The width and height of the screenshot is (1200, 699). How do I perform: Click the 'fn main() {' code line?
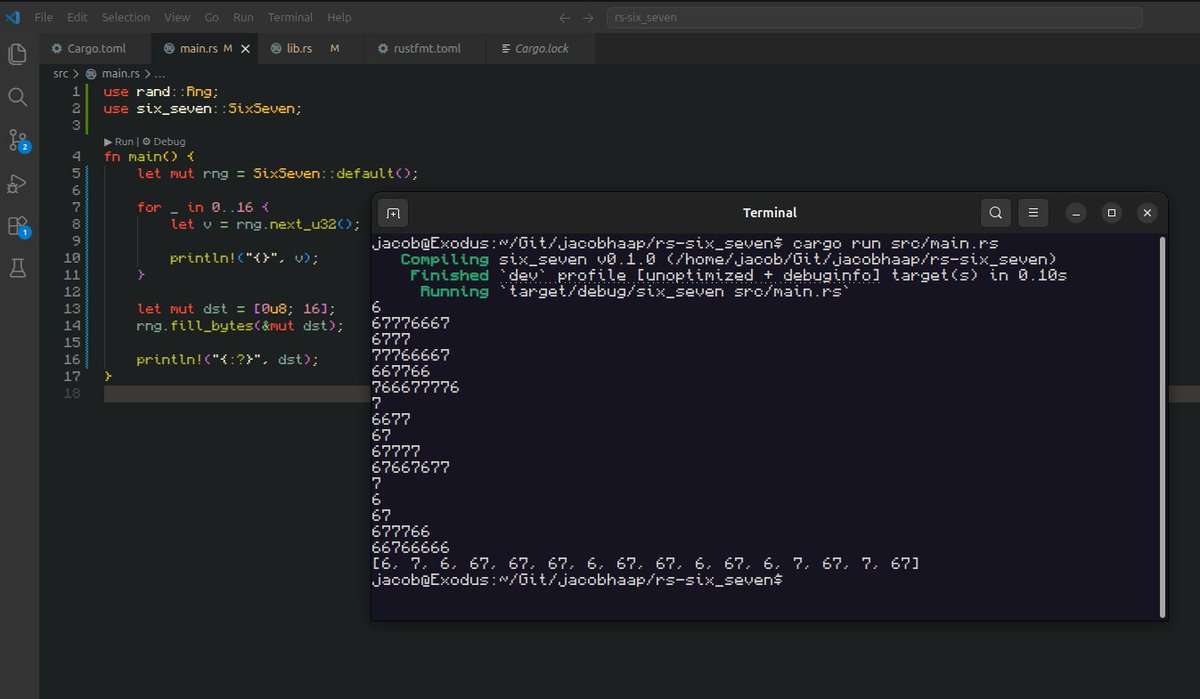click(149, 157)
